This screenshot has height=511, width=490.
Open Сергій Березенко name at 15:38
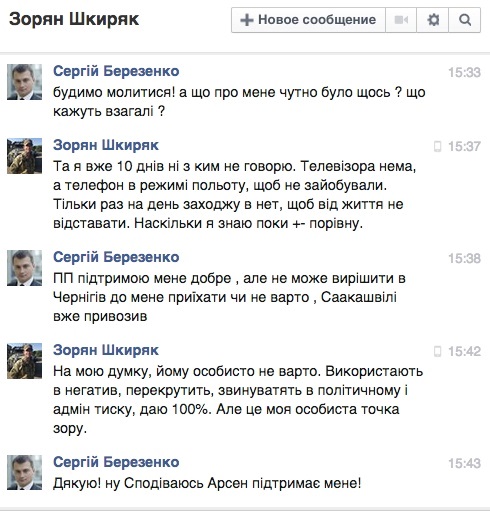click(x=116, y=257)
